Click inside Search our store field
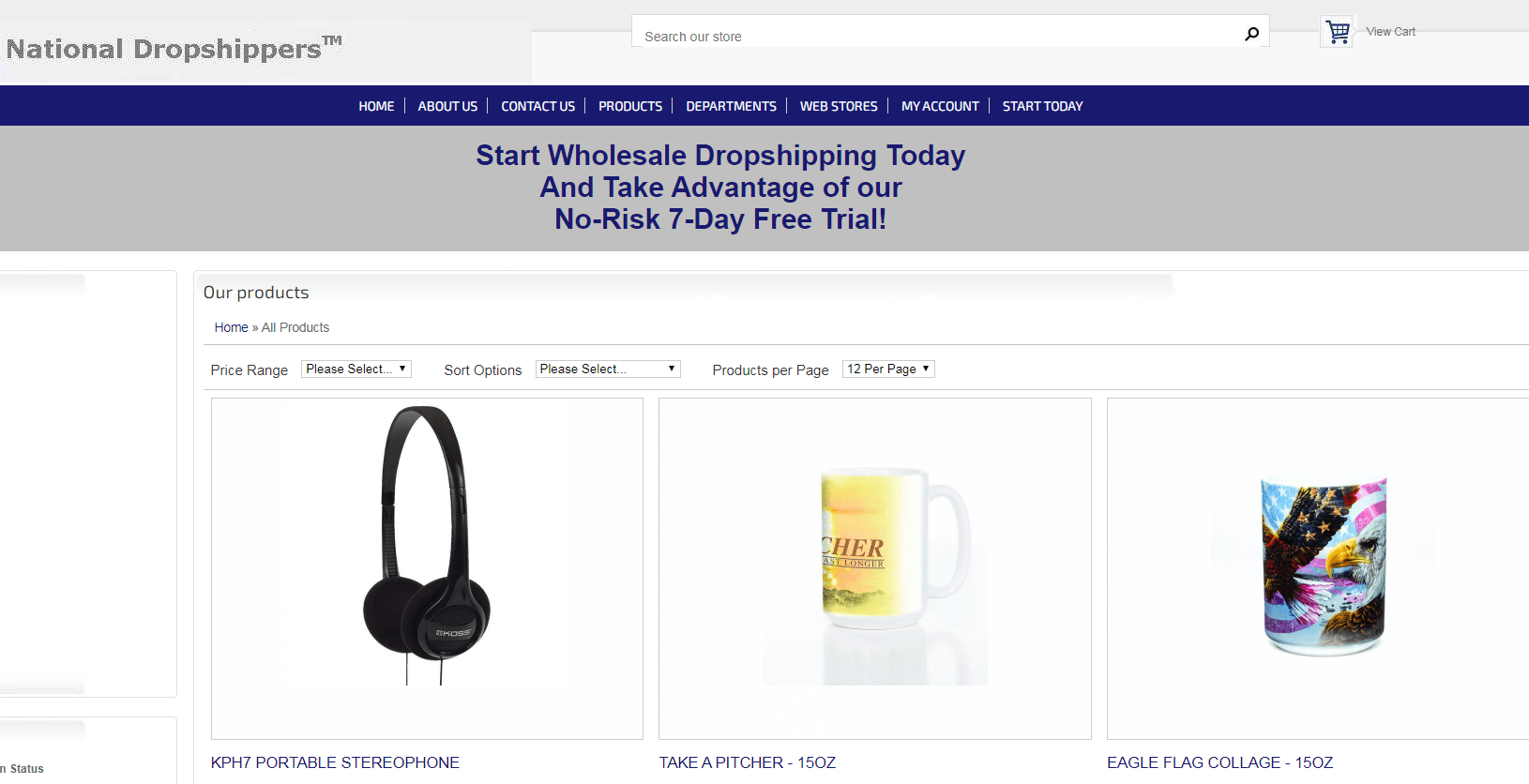This screenshot has height=784, width=1529. click(x=938, y=36)
